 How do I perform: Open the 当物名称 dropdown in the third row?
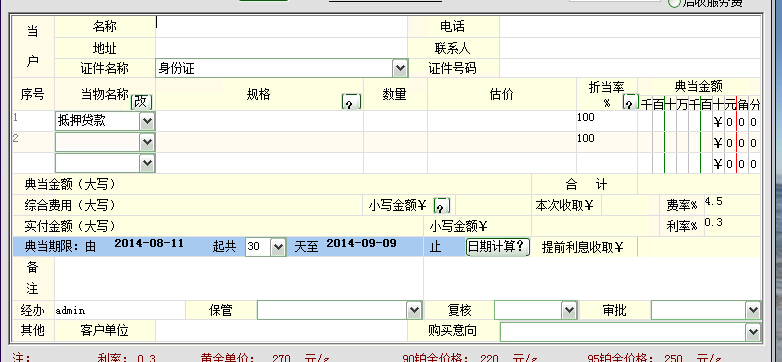point(147,163)
